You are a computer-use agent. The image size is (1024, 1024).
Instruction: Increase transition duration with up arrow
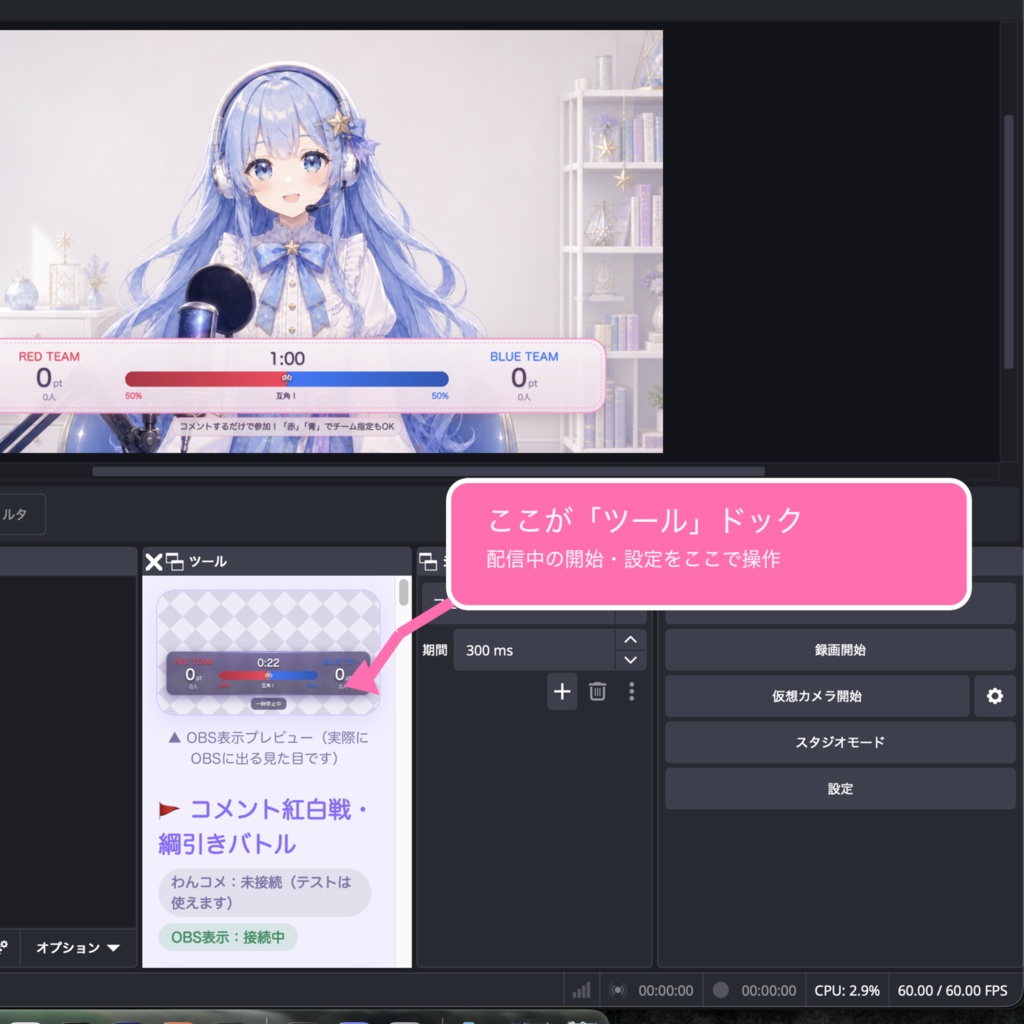point(630,640)
